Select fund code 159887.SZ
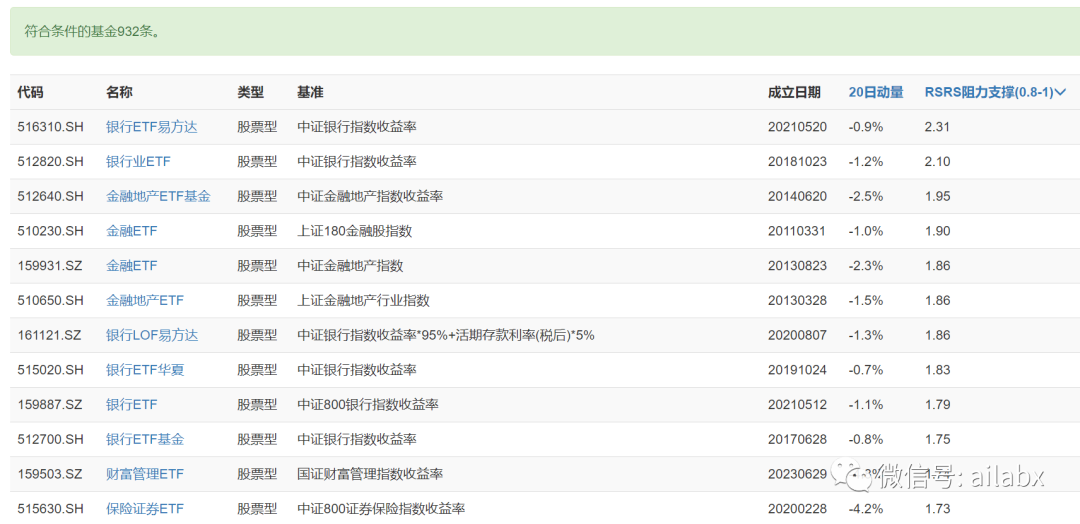The height and width of the screenshot is (524, 1080). point(50,404)
